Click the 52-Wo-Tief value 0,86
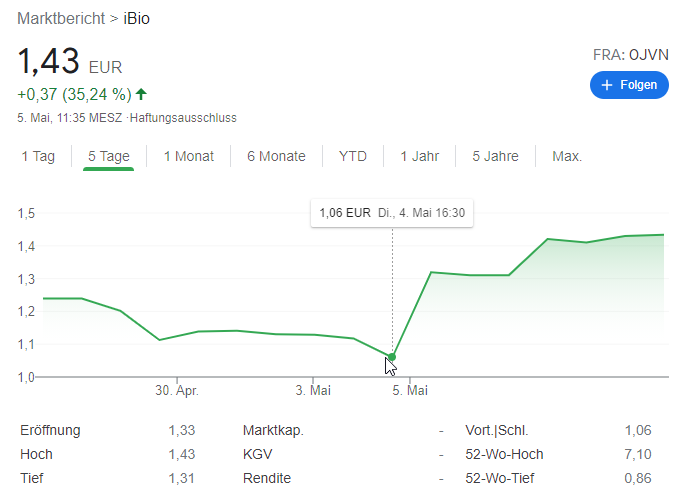The width and height of the screenshot is (679, 502). tap(638, 478)
